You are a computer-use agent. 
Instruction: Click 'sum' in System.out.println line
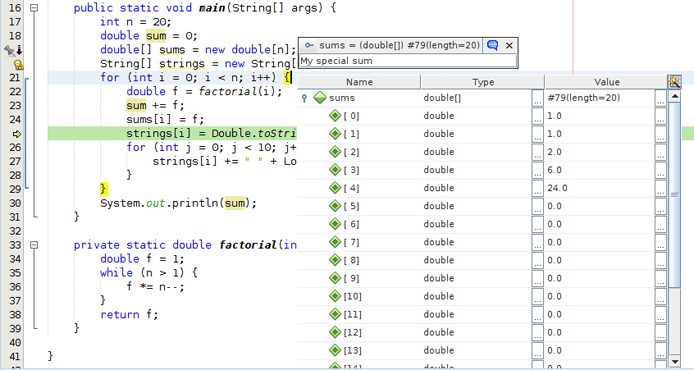tap(234, 203)
